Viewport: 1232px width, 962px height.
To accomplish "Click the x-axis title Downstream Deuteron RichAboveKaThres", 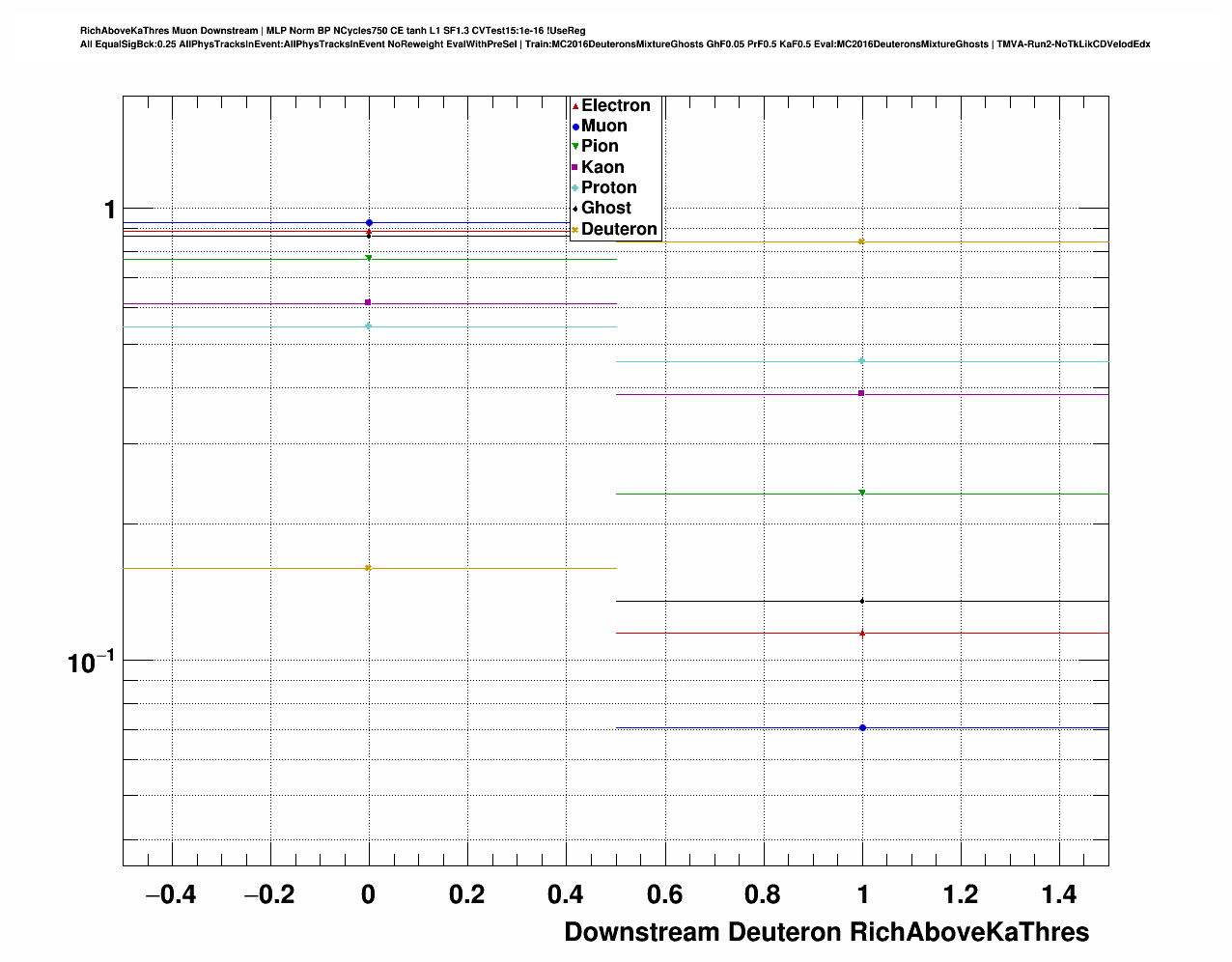I will tap(826, 932).
